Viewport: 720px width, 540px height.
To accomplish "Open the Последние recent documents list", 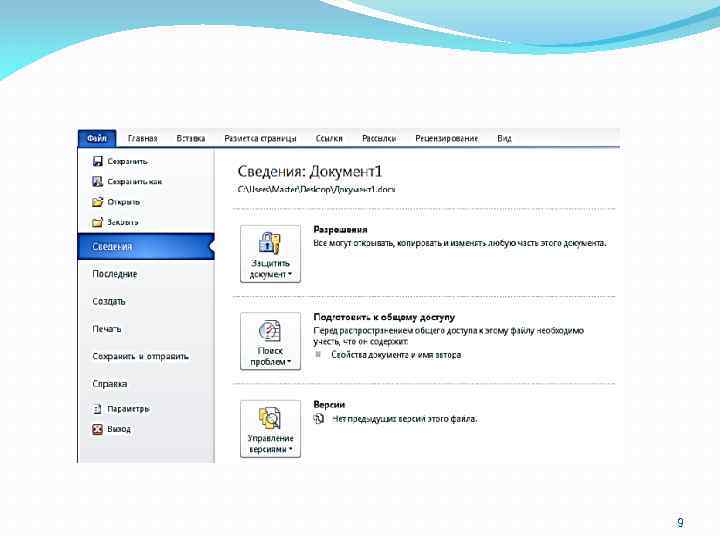I will click(115, 274).
